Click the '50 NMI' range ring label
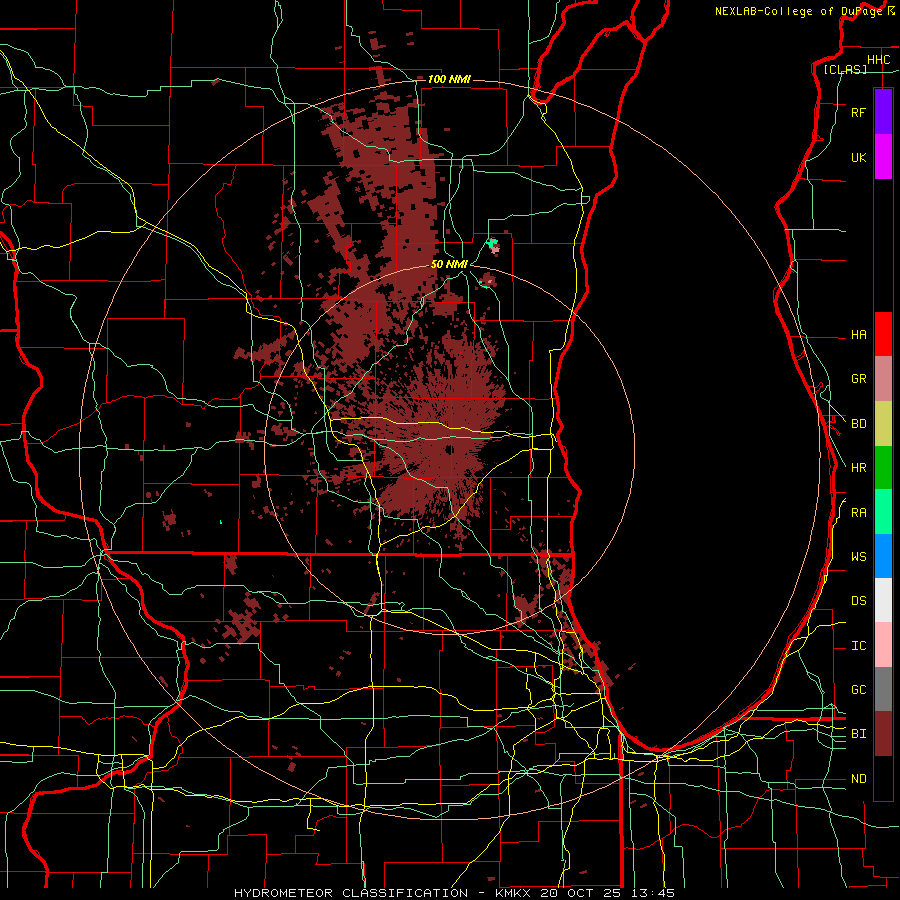This screenshot has width=900, height=900. [449, 264]
